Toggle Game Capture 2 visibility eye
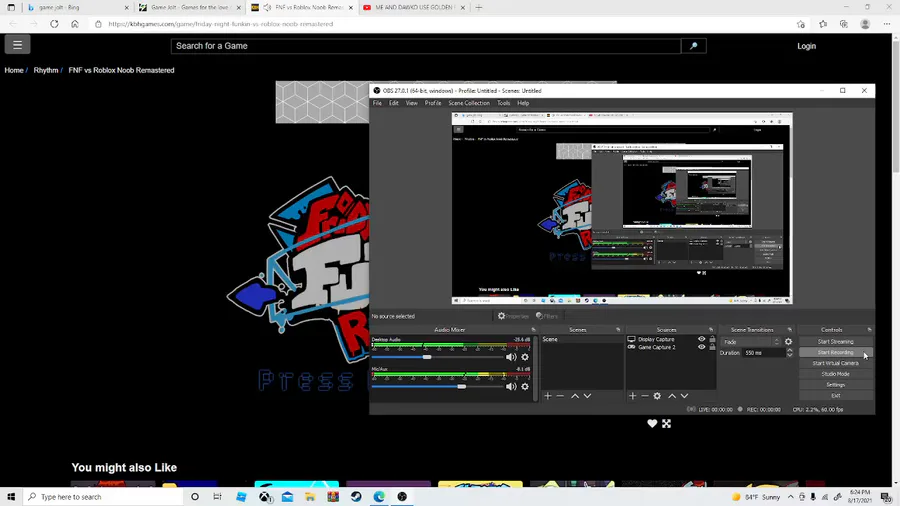The height and width of the screenshot is (506, 900). [x=701, y=347]
